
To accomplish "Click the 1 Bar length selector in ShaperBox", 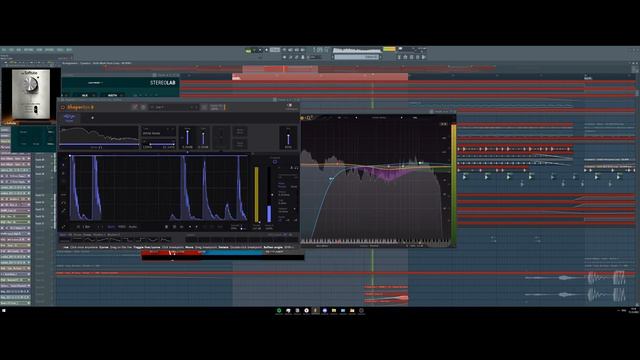I will tap(87, 227).
